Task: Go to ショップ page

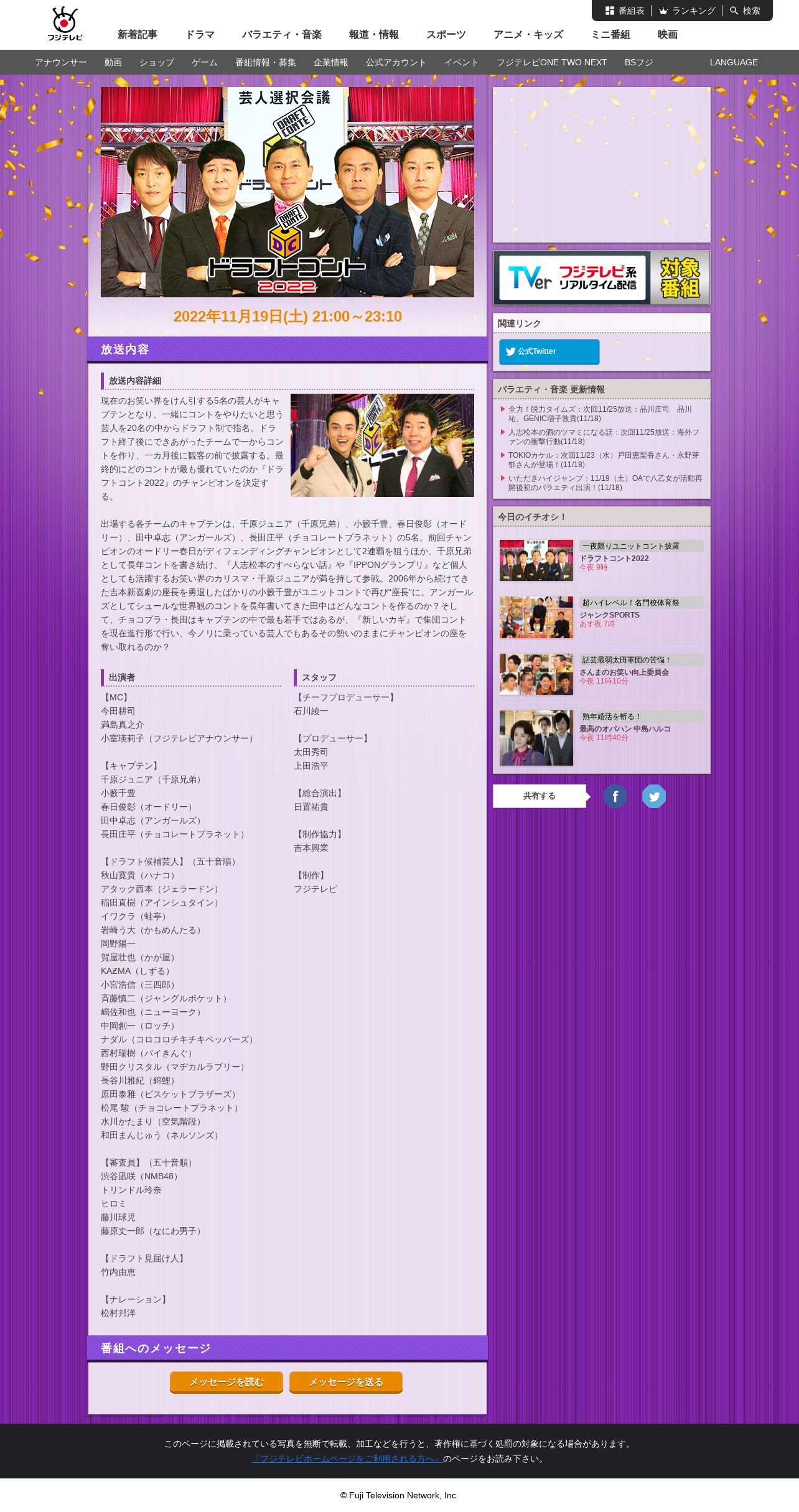Action: click(157, 62)
